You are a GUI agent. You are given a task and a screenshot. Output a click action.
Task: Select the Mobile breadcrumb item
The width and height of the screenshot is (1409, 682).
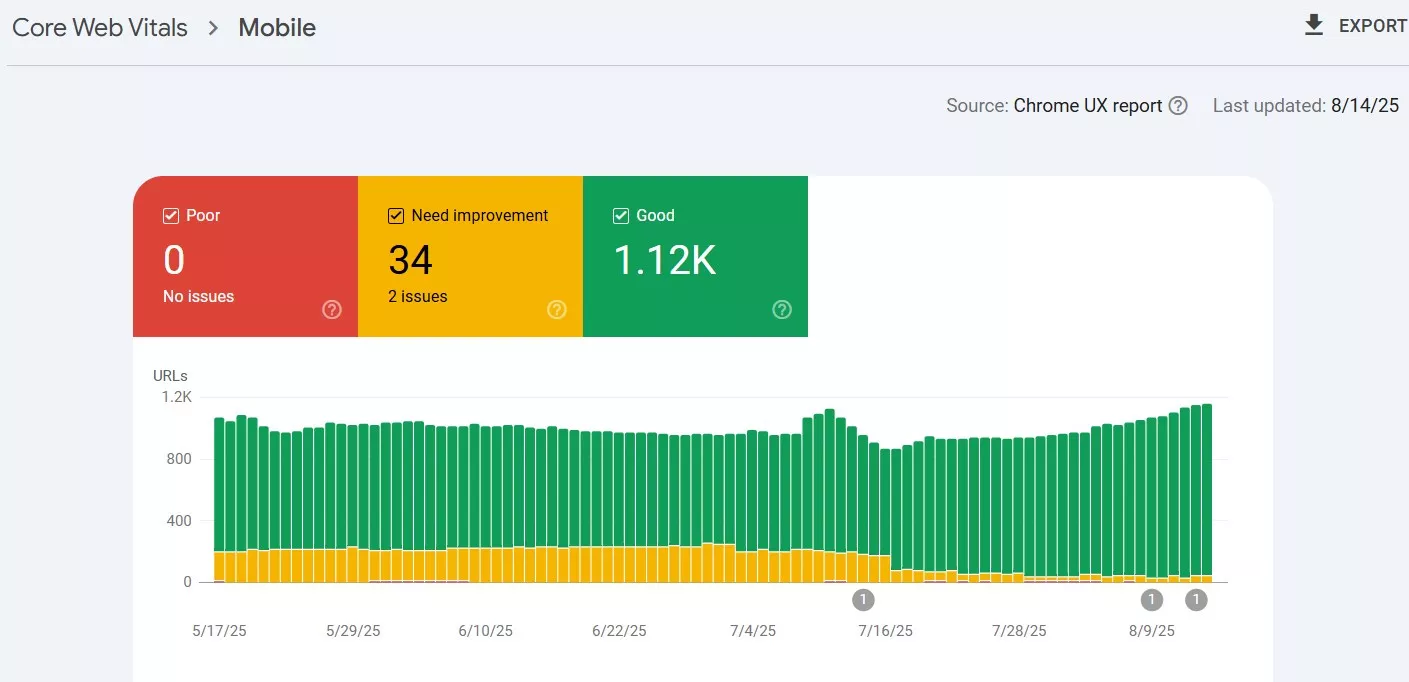[277, 28]
